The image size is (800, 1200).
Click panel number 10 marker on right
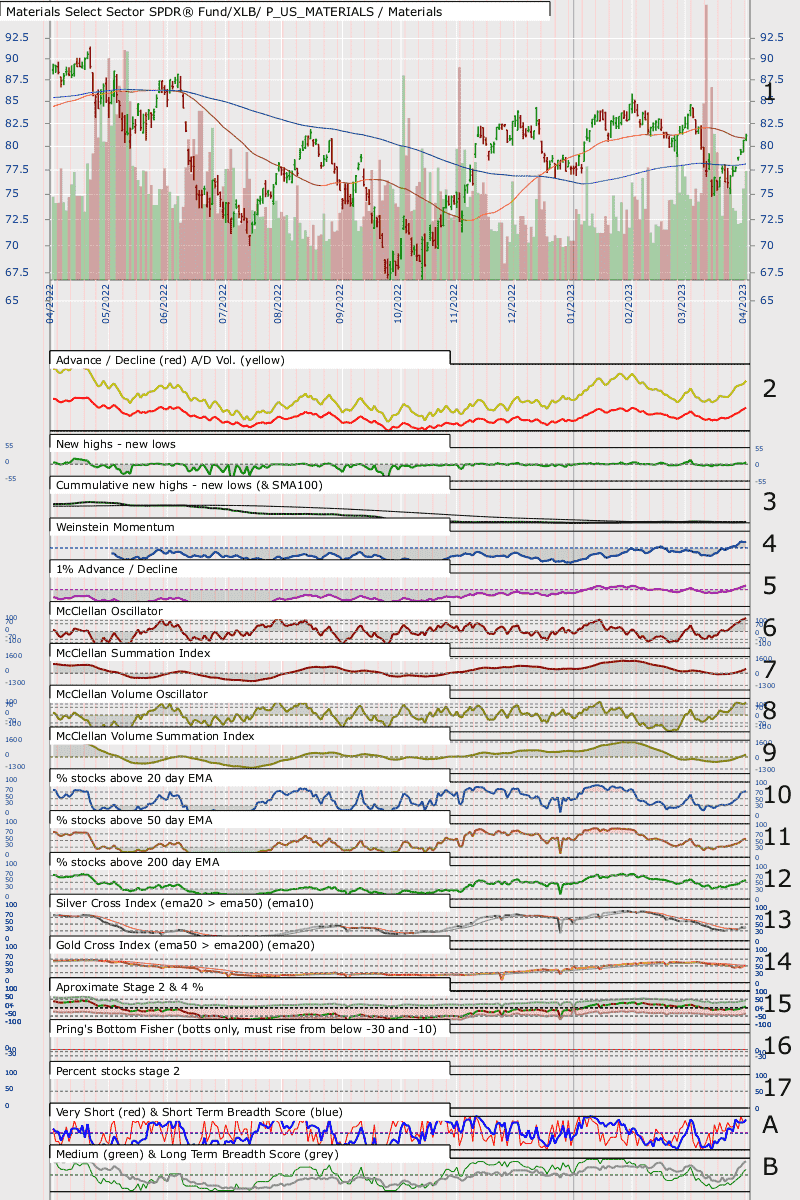coord(778,794)
